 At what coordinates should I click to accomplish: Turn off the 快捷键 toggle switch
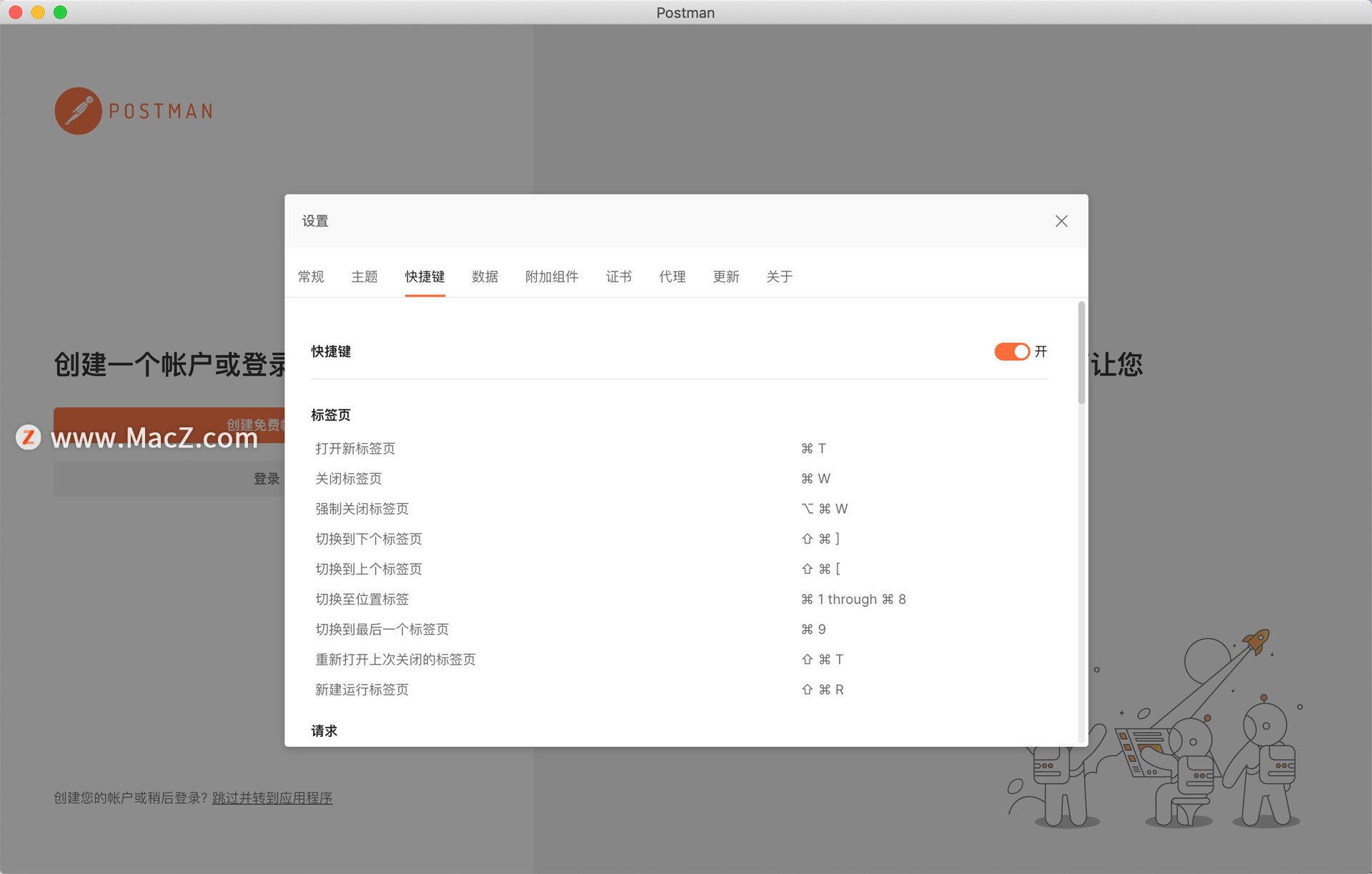click(x=1012, y=352)
